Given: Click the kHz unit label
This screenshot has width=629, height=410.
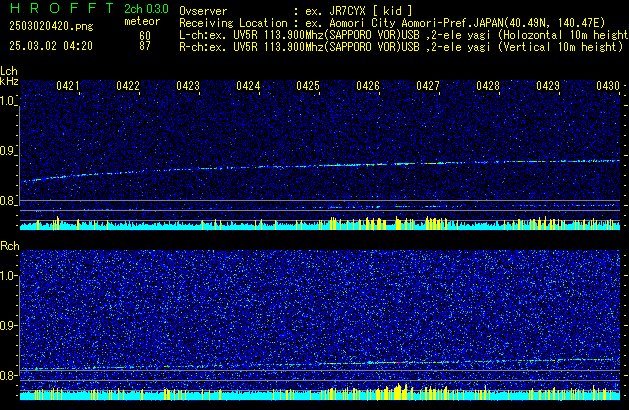Looking at the screenshot, I should pos(9,81).
